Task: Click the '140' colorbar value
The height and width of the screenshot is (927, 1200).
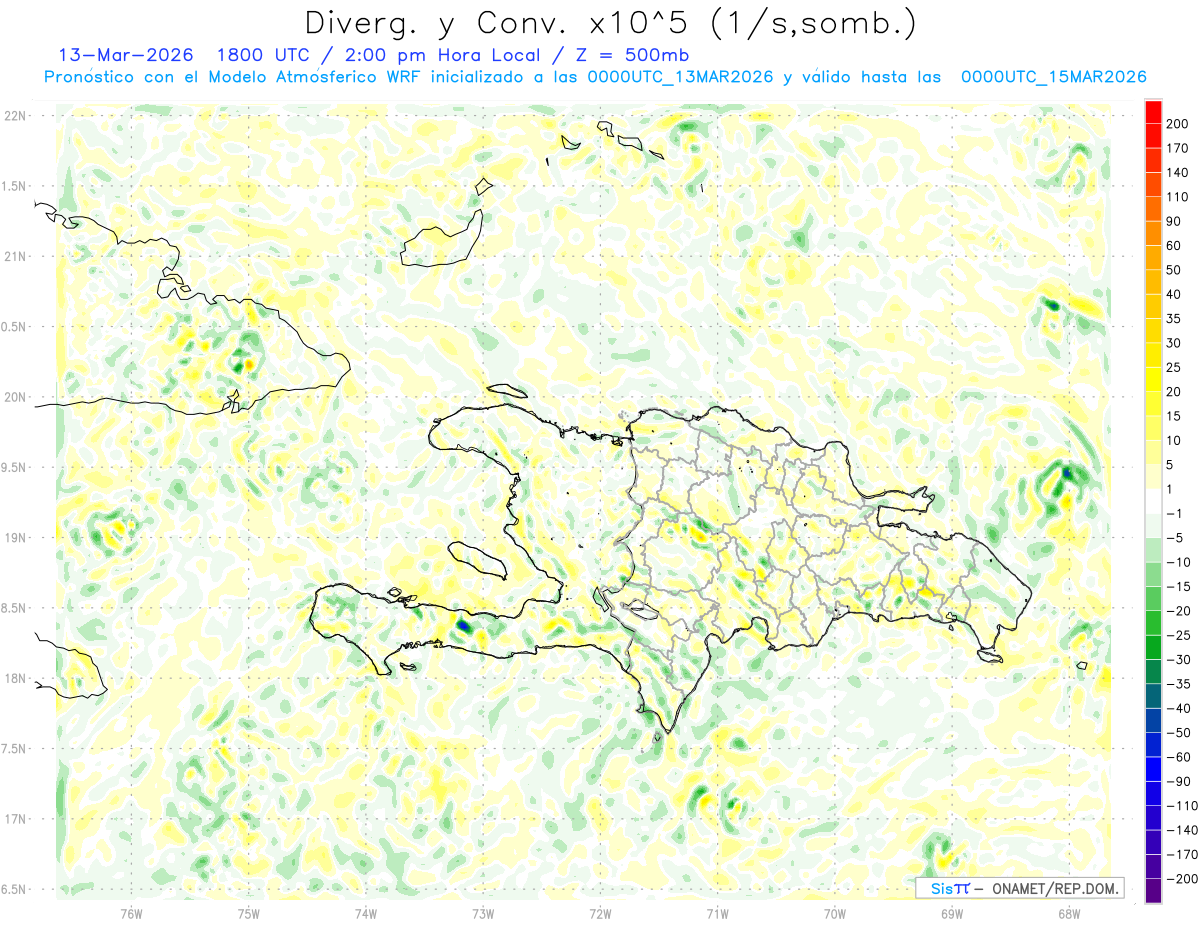Action: tap(1179, 172)
